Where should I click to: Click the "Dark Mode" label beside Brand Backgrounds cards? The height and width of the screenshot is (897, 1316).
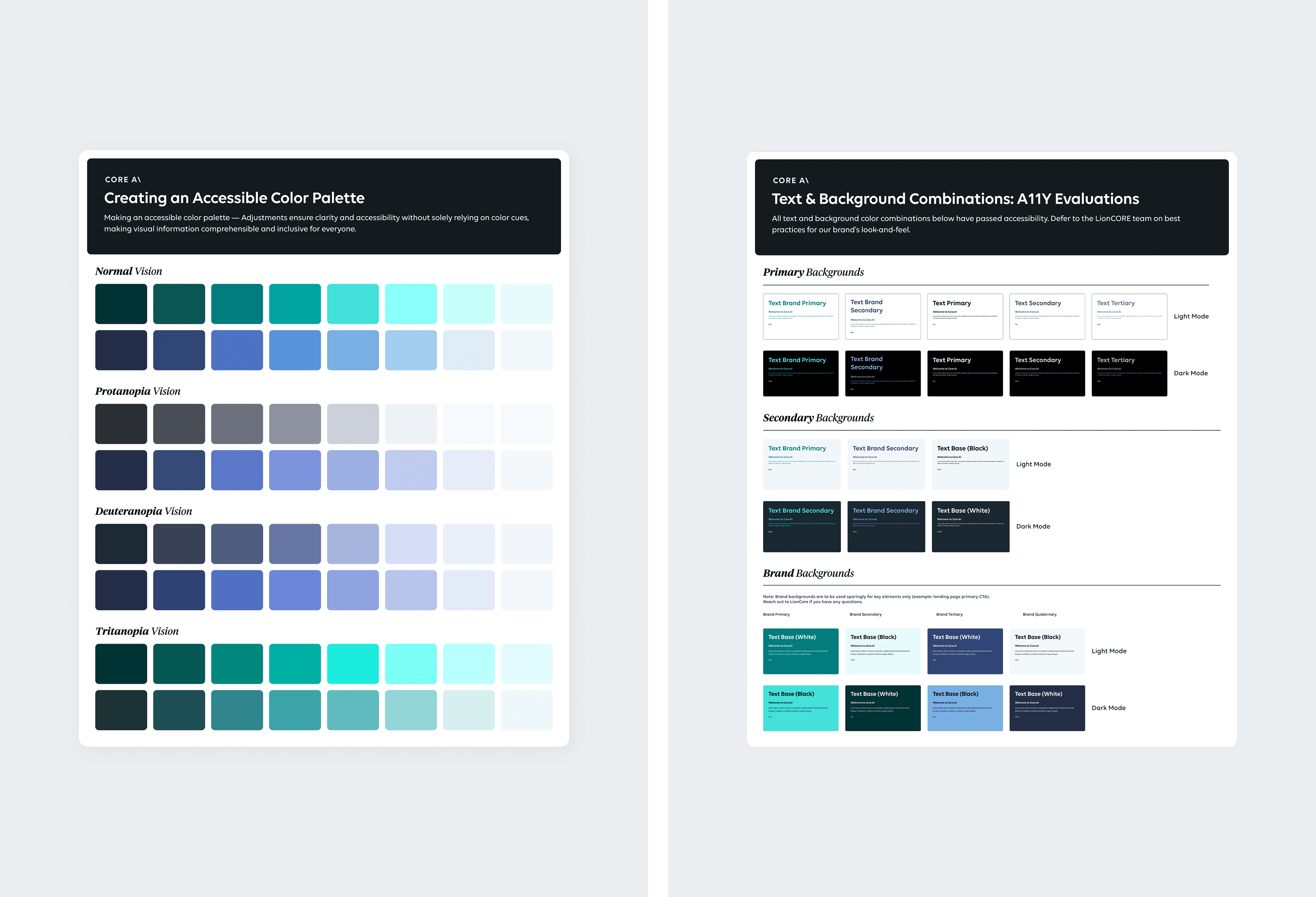(1108, 708)
